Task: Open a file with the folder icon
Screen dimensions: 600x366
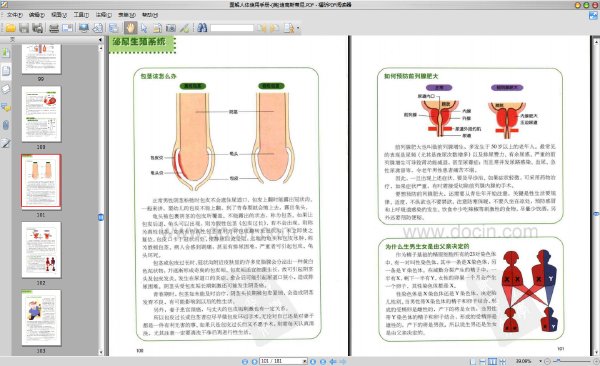Action: pos(10,28)
